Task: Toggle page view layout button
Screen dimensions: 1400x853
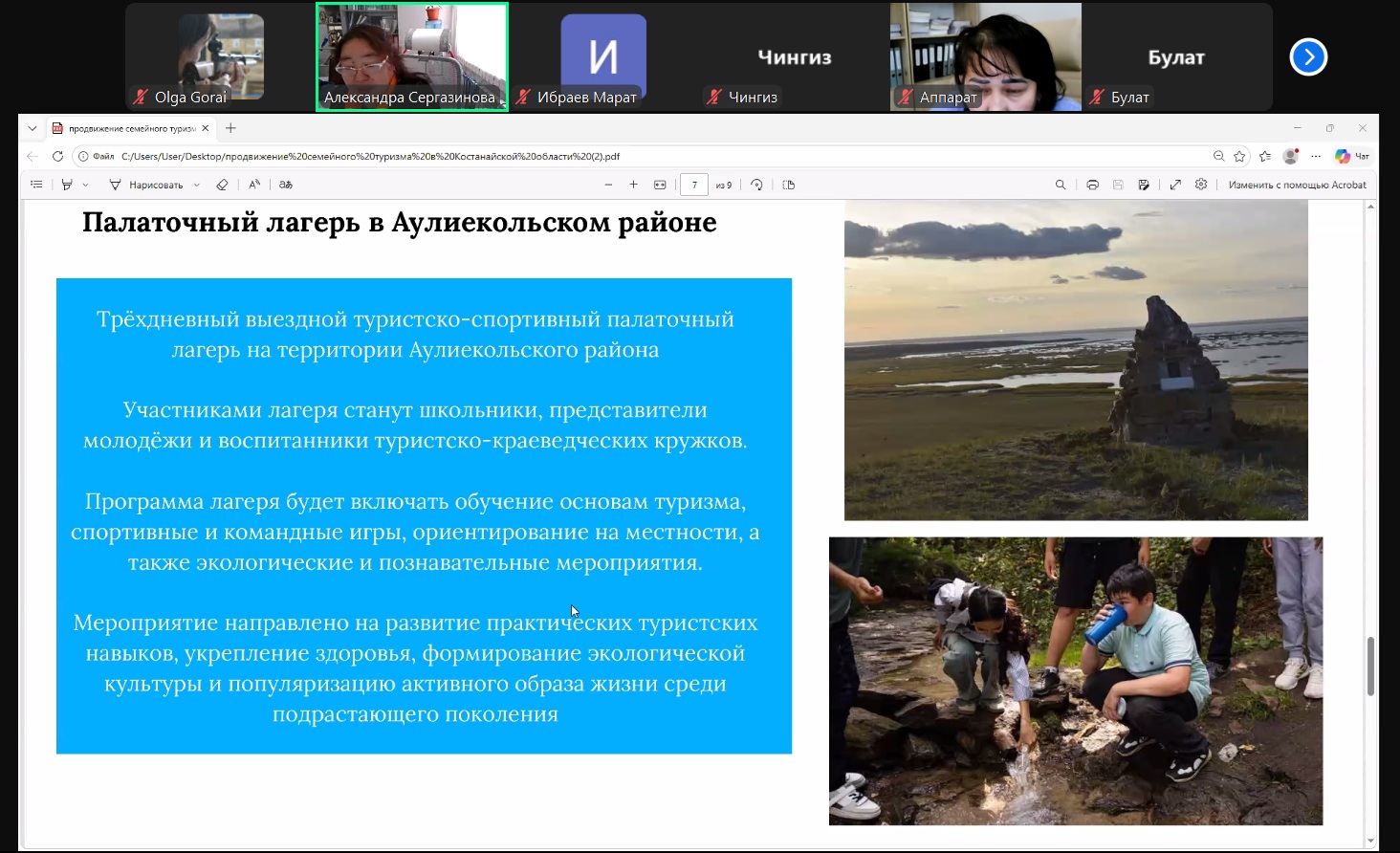Action: click(x=789, y=185)
